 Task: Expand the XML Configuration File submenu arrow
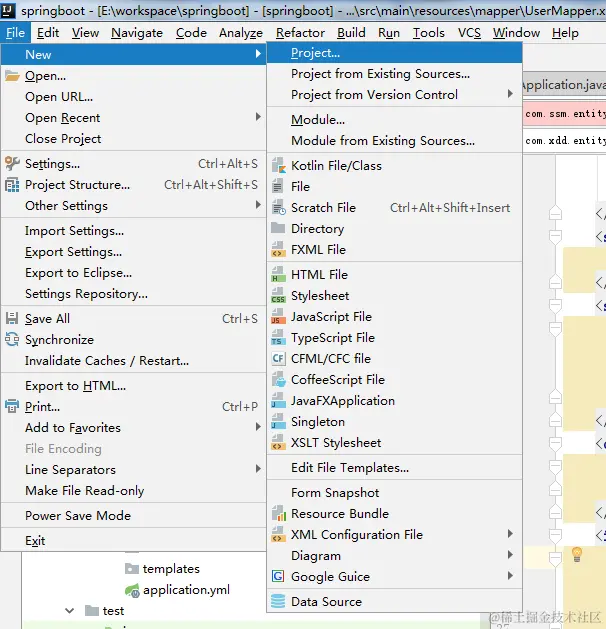pos(510,534)
